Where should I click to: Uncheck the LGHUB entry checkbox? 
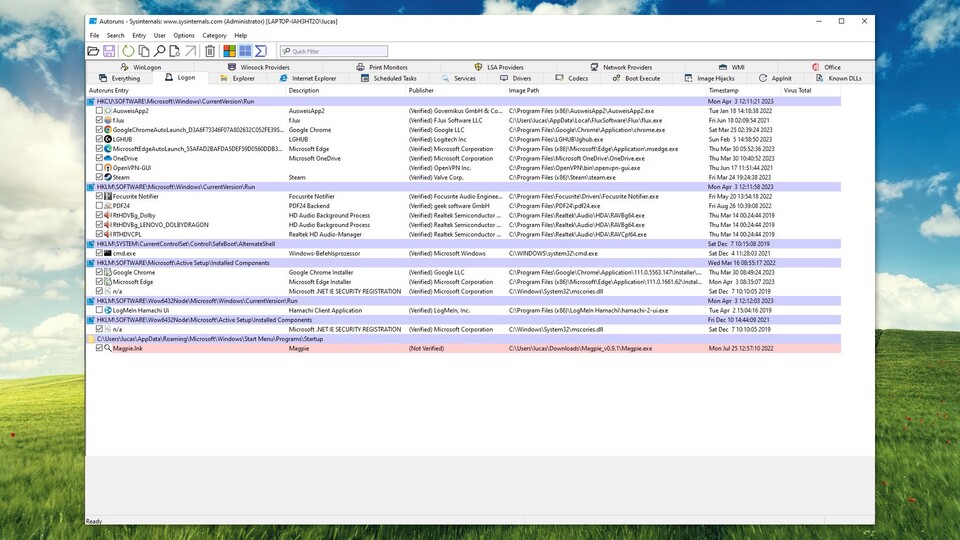click(99, 140)
